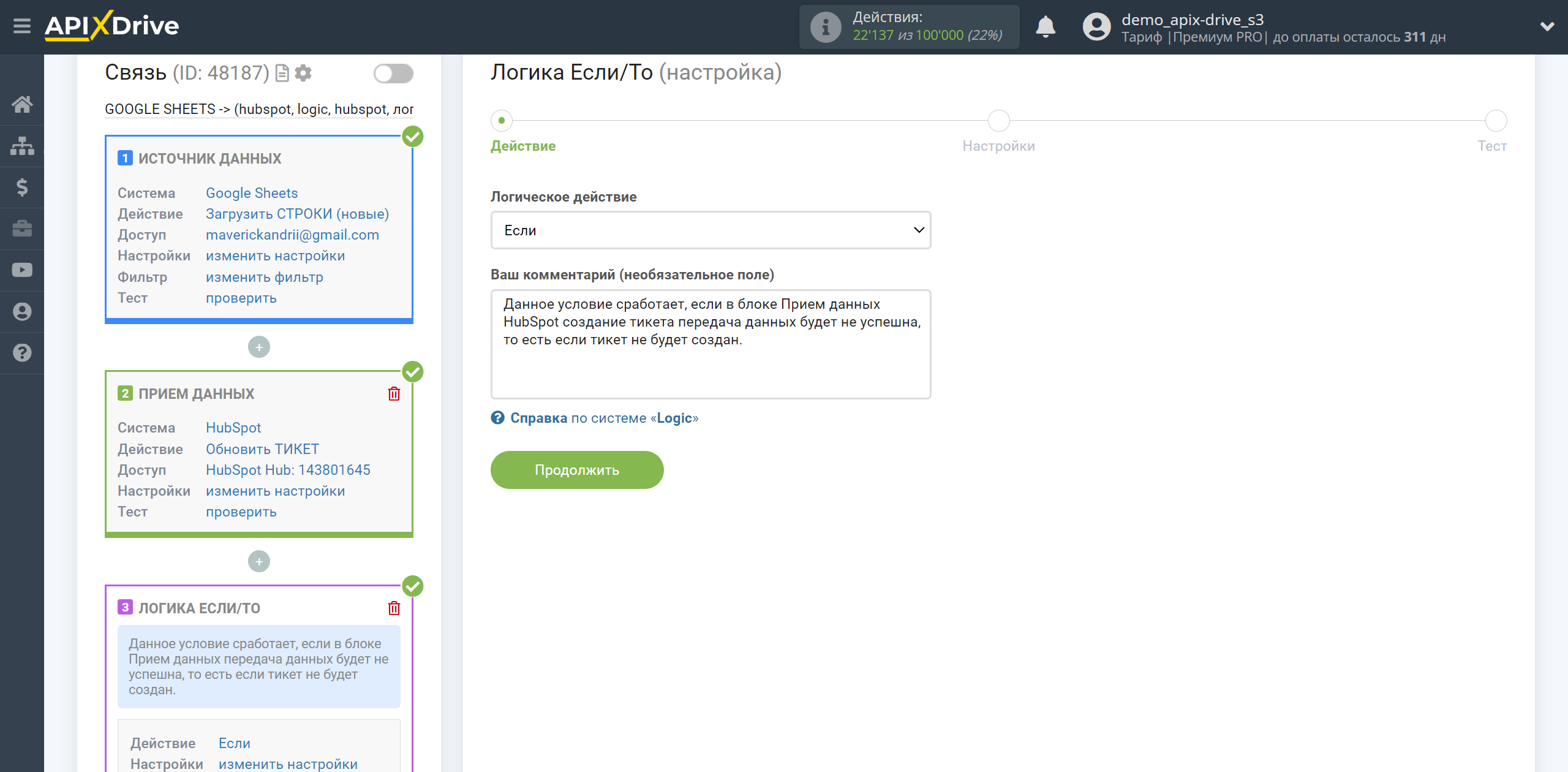Click the help icon near Справка
Viewport: 1568px width, 772px height.
[x=497, y=418]
